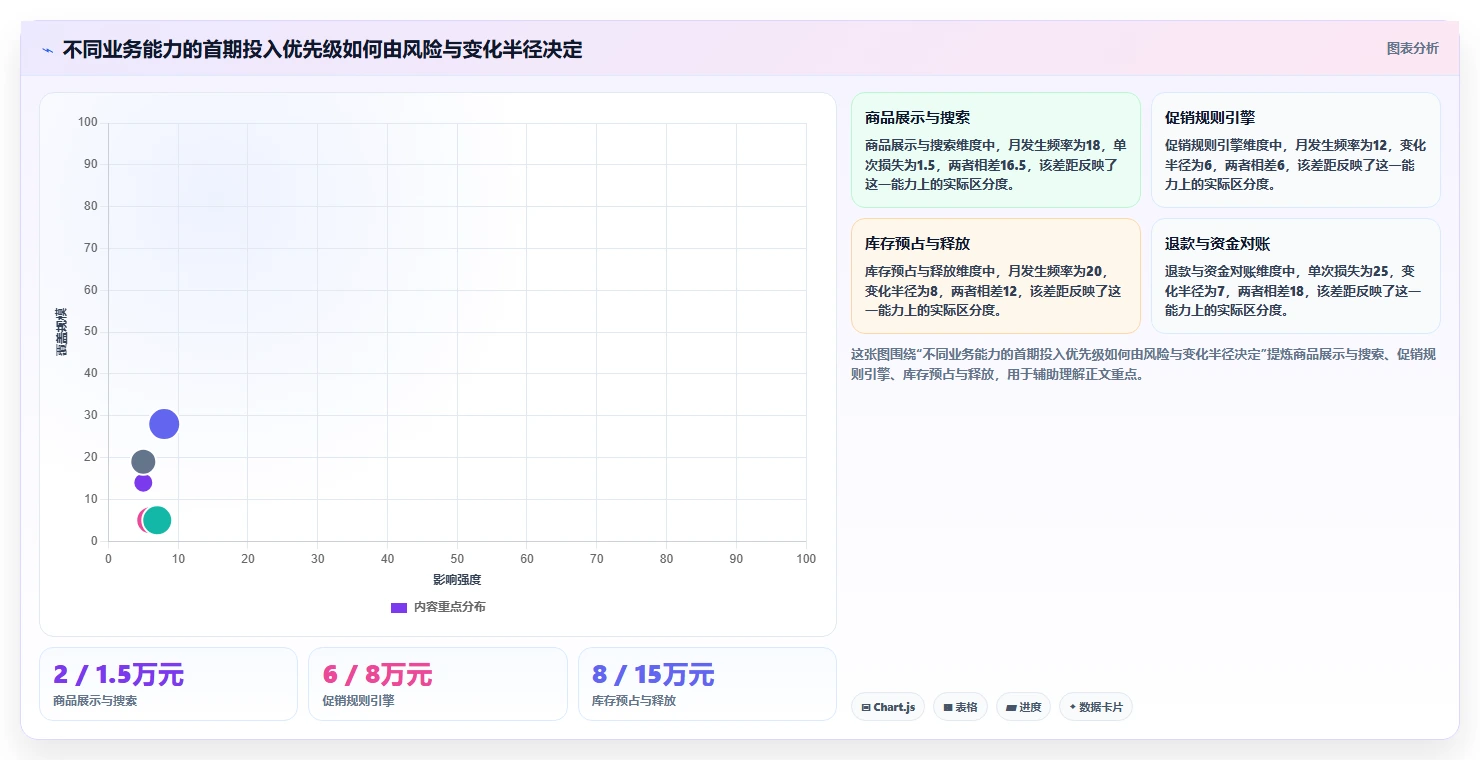Toggle the 内容重点分布 legend color swatch

398,607
